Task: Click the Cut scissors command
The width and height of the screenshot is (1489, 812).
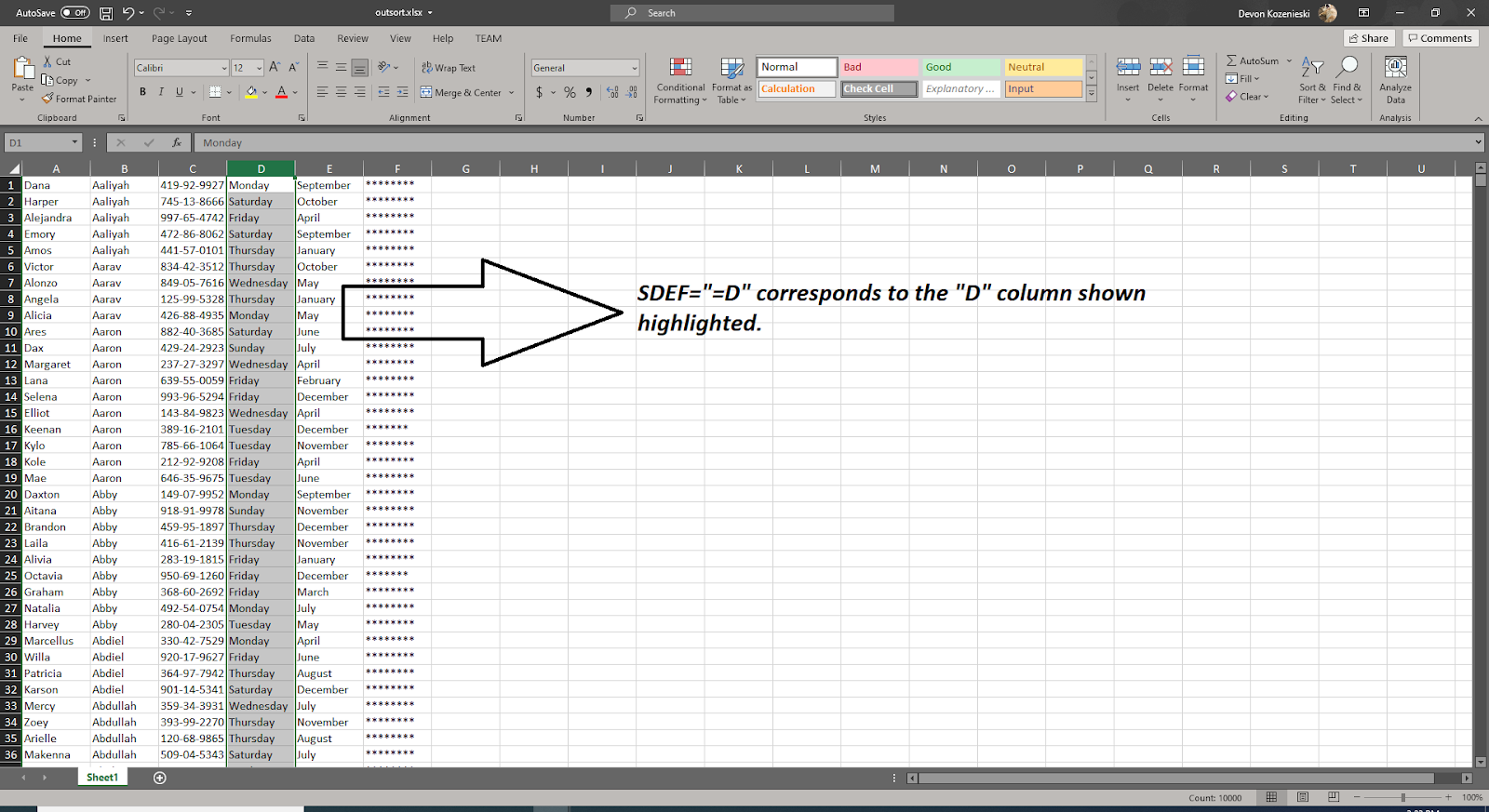Action: pos(57,61)
